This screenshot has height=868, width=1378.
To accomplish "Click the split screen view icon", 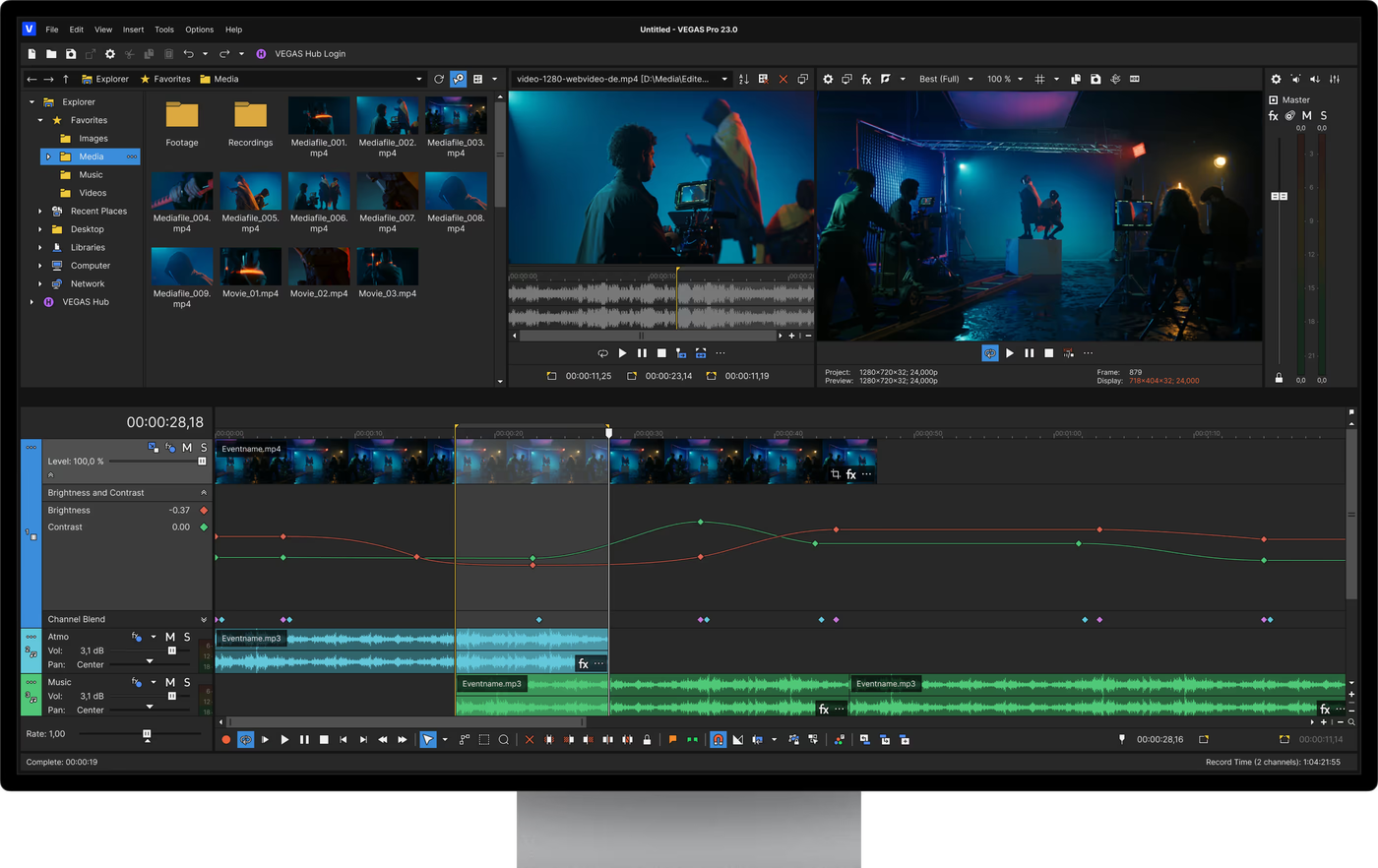I will pos(886,79).
